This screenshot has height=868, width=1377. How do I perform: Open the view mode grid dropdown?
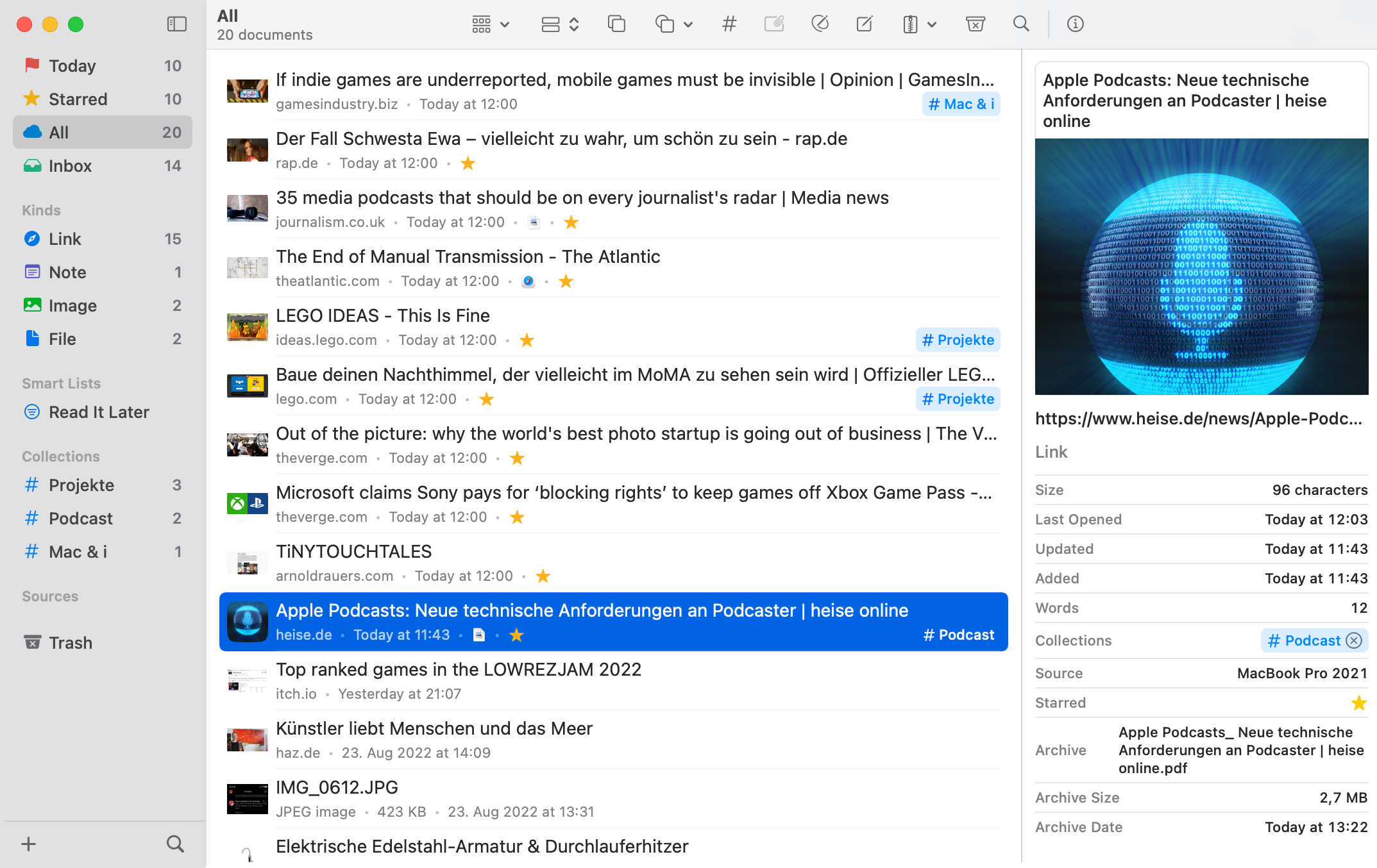click(491, 24)
